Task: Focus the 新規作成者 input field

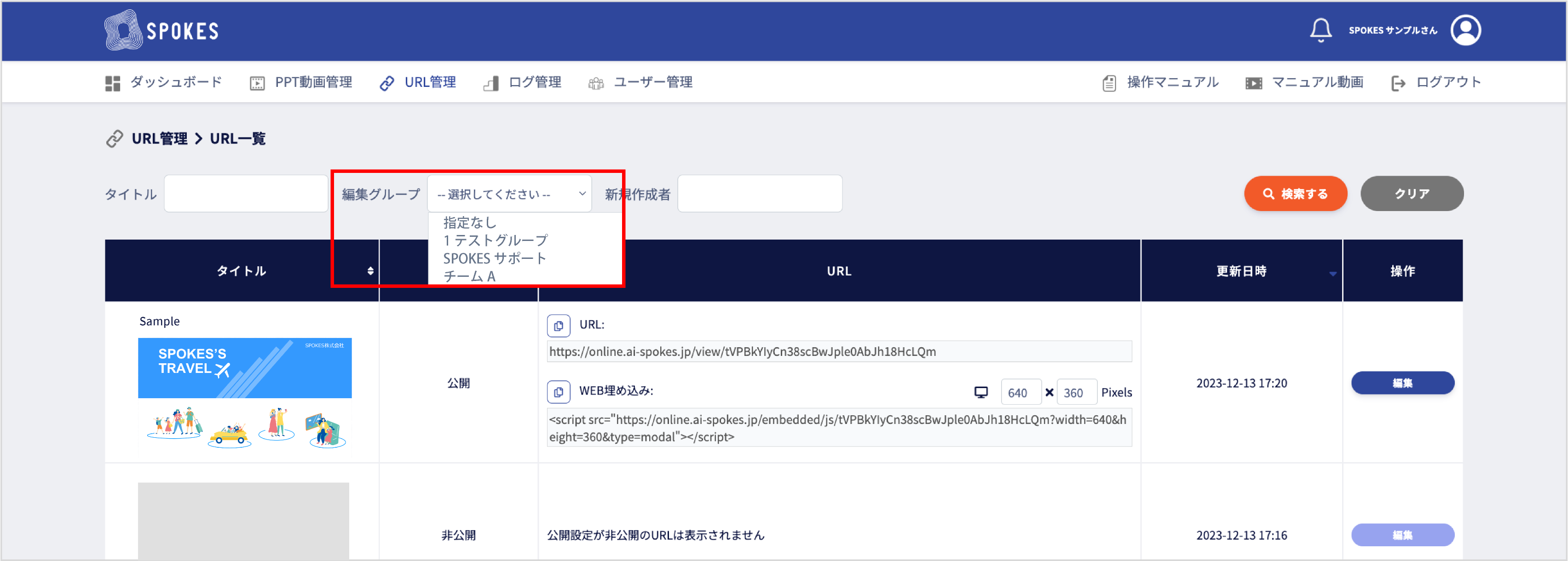Action: [x=760, y=194]
